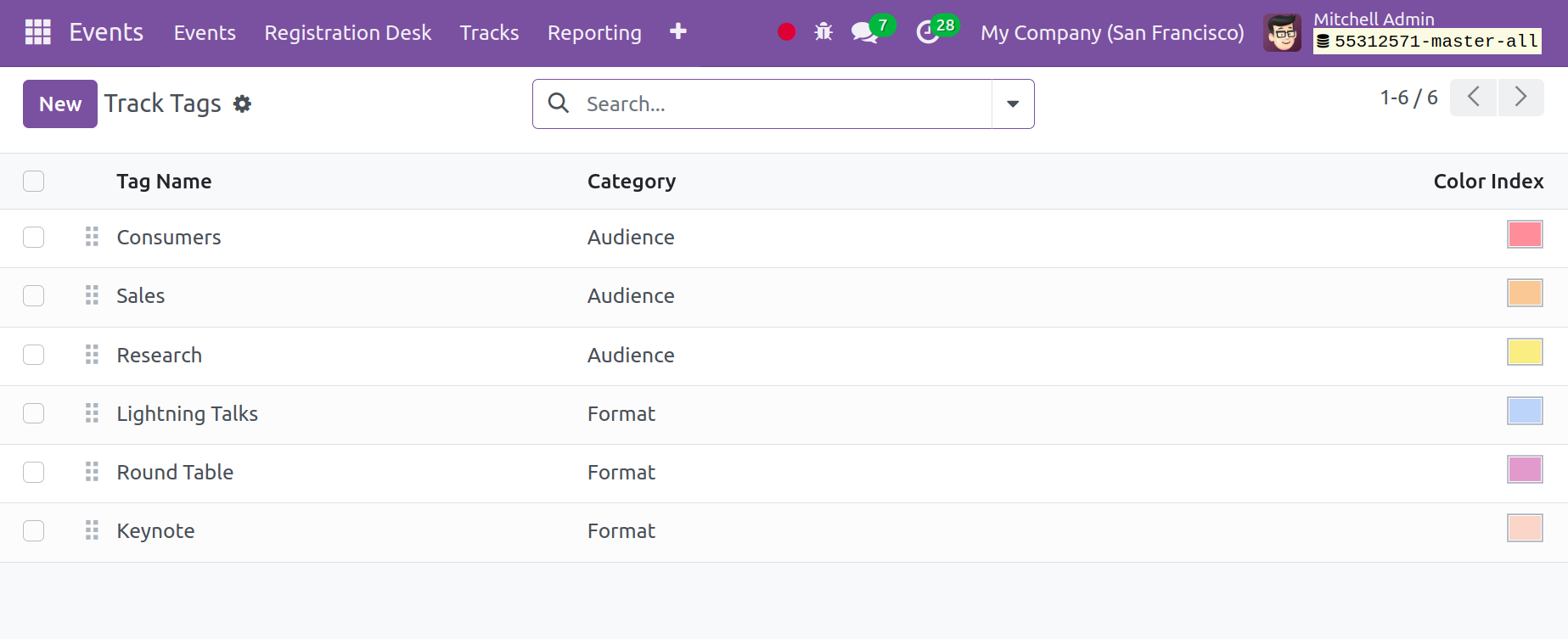Open the apps grid home menu
This screenshot has width=1568, height=639.
coord(38,32)
